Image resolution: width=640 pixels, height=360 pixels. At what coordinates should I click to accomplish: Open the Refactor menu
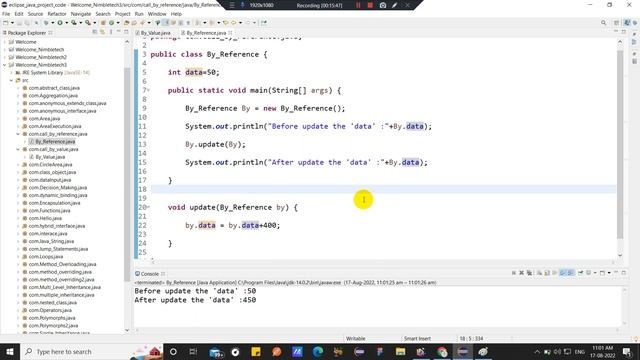pyautogui.click(x=57, y=14)
